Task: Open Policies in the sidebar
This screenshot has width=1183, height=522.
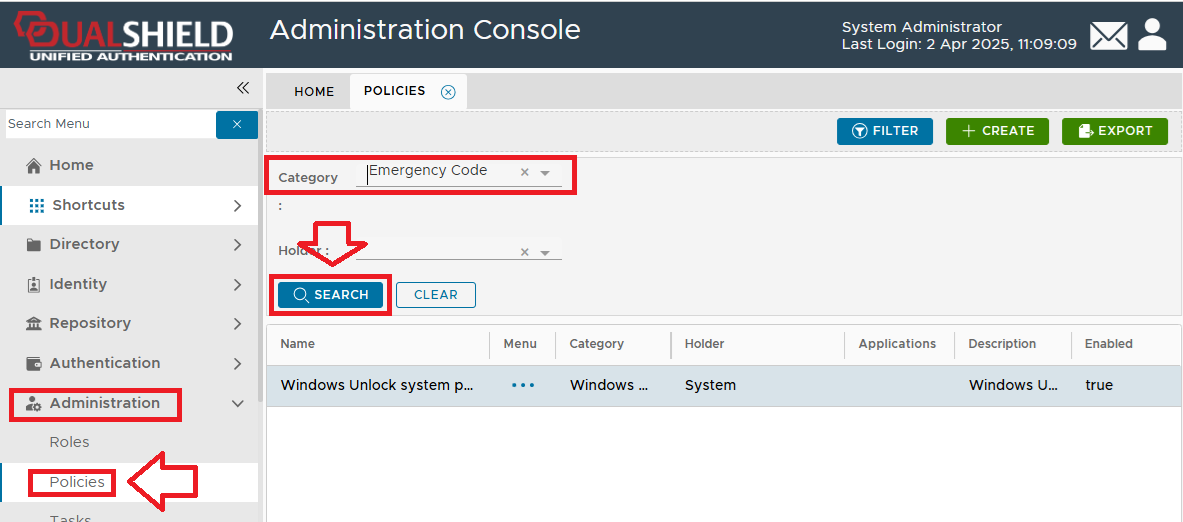Action: [x=77, y=482]
